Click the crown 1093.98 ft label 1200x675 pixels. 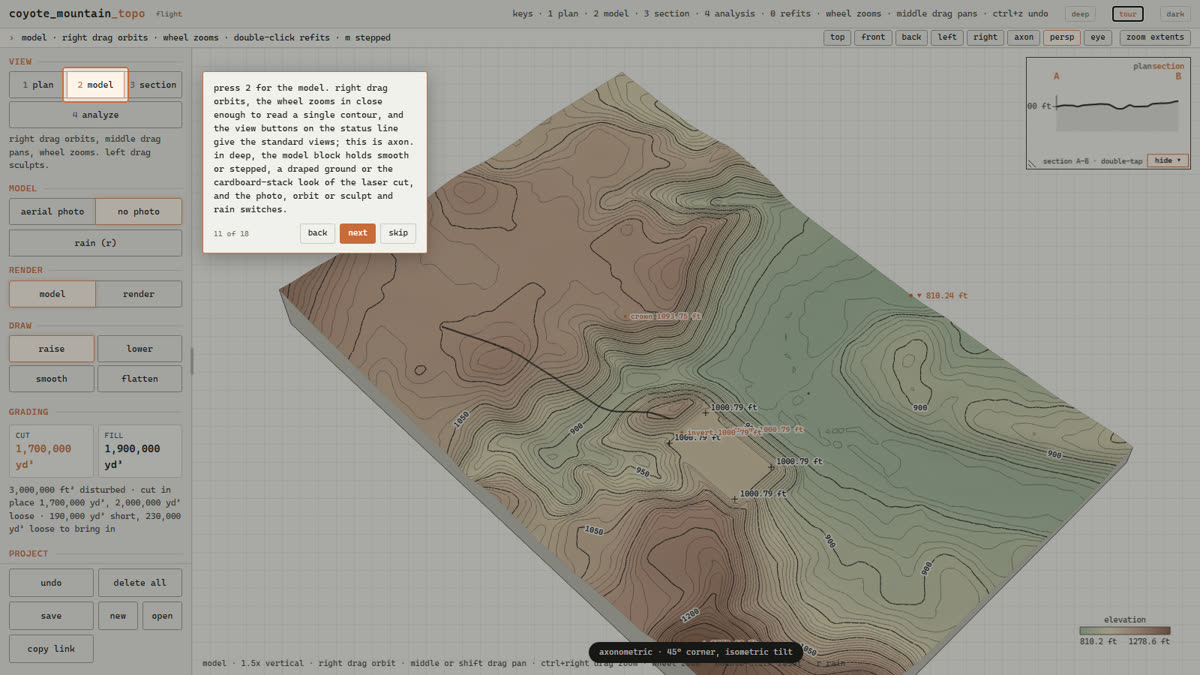[664, 316]
